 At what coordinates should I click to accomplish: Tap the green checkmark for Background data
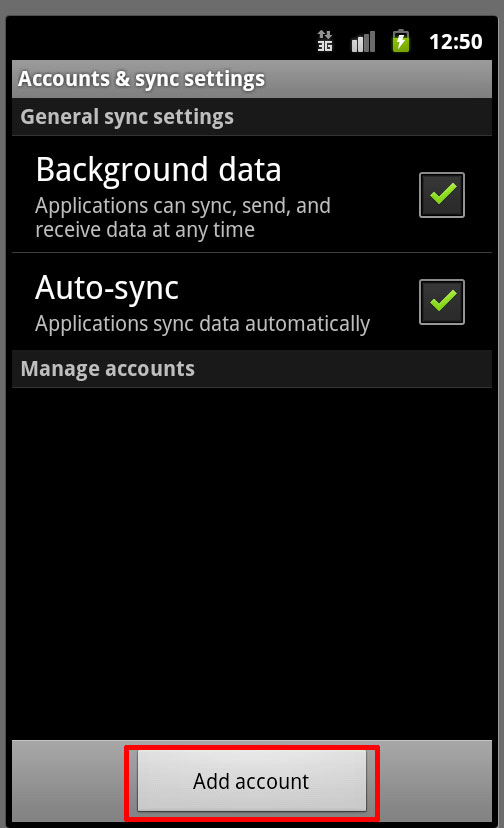[x=443, y=194]
